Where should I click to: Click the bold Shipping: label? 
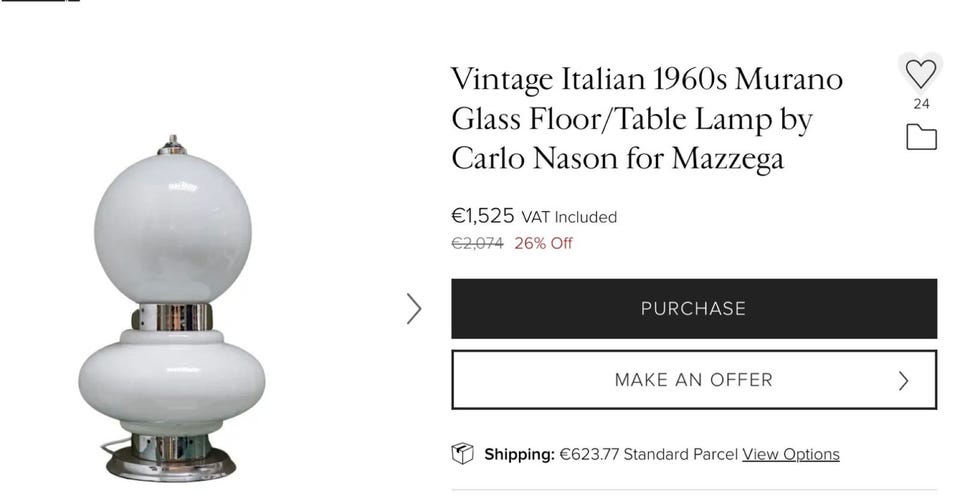point(519,454)
